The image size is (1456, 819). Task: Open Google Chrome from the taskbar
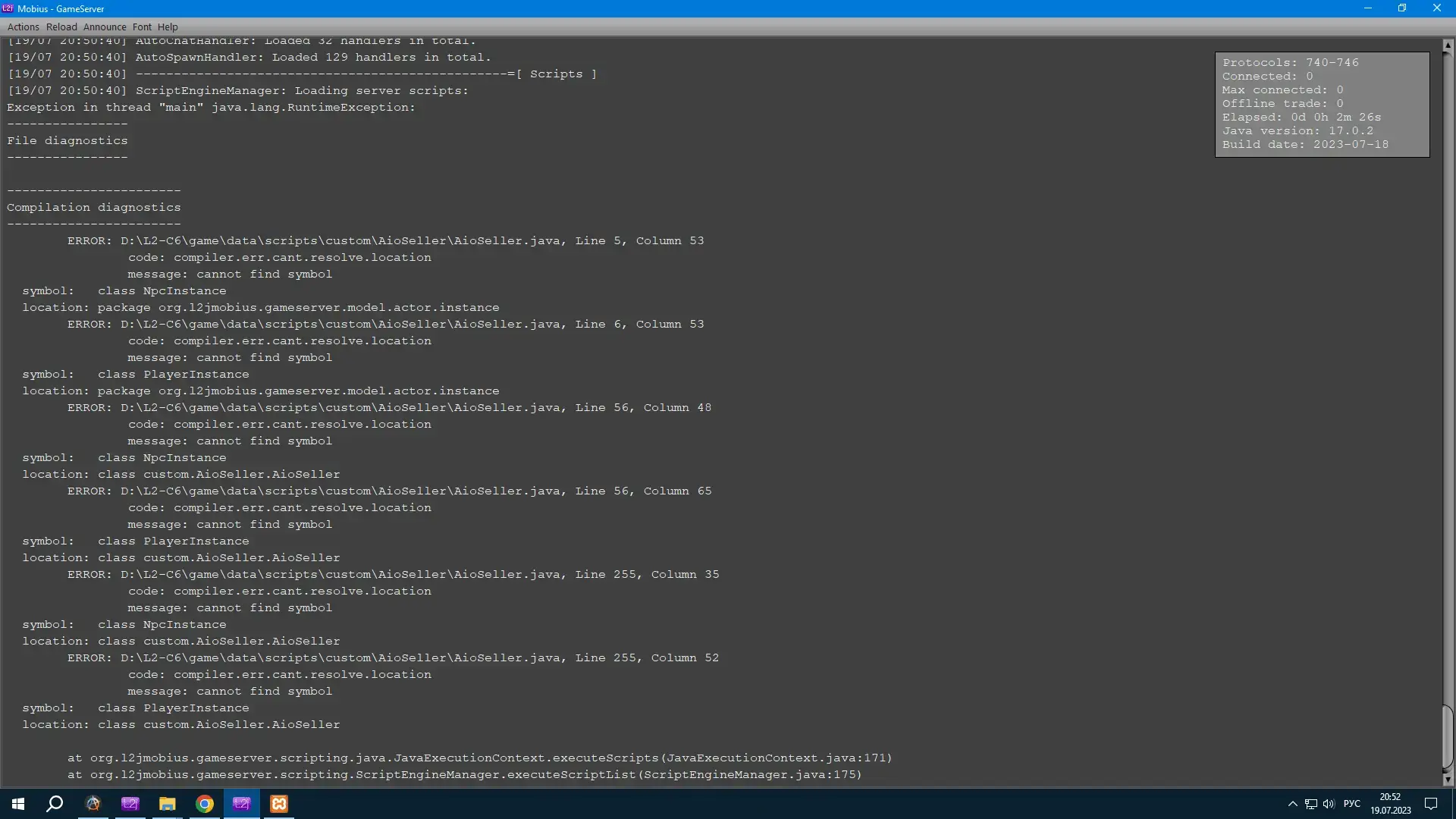205,804
